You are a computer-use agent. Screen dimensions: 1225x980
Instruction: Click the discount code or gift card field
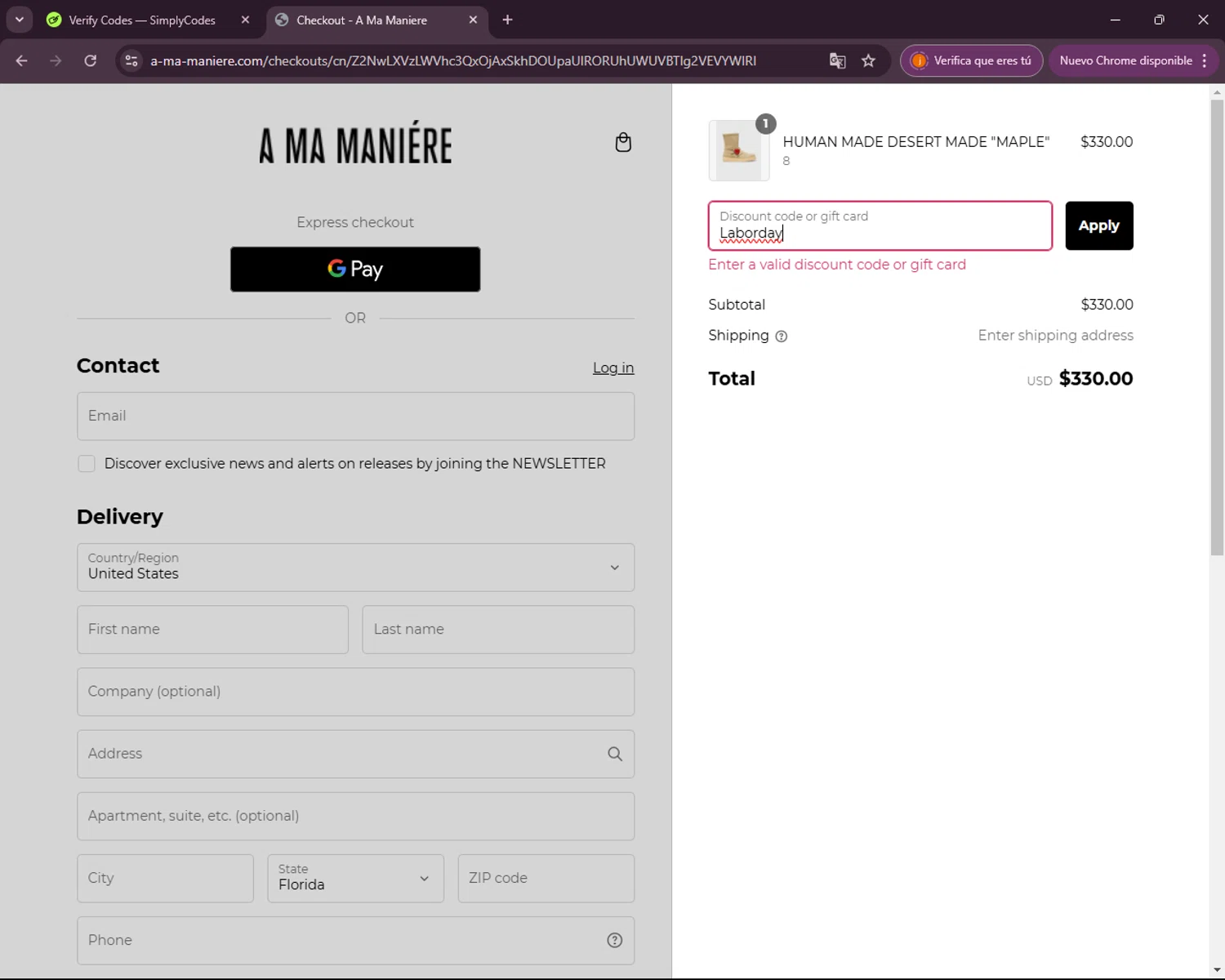tap(880, 225)
